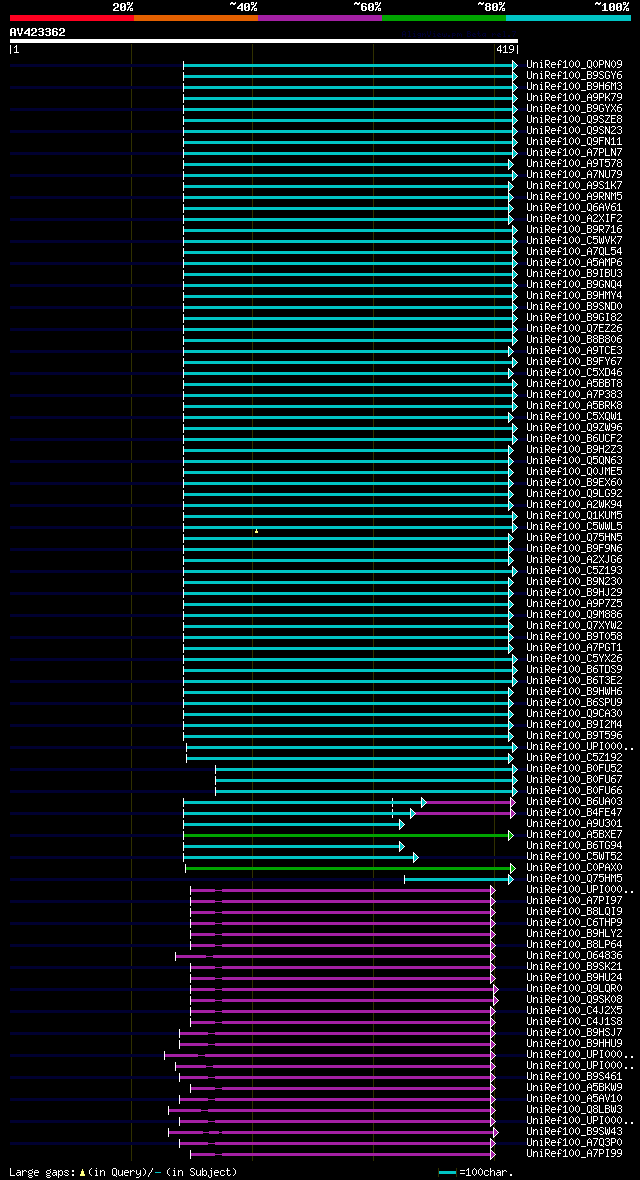Open hit UniRef100_A9PK79
This screenshot has height=1180, width=640.
click(x=574, y=98)
